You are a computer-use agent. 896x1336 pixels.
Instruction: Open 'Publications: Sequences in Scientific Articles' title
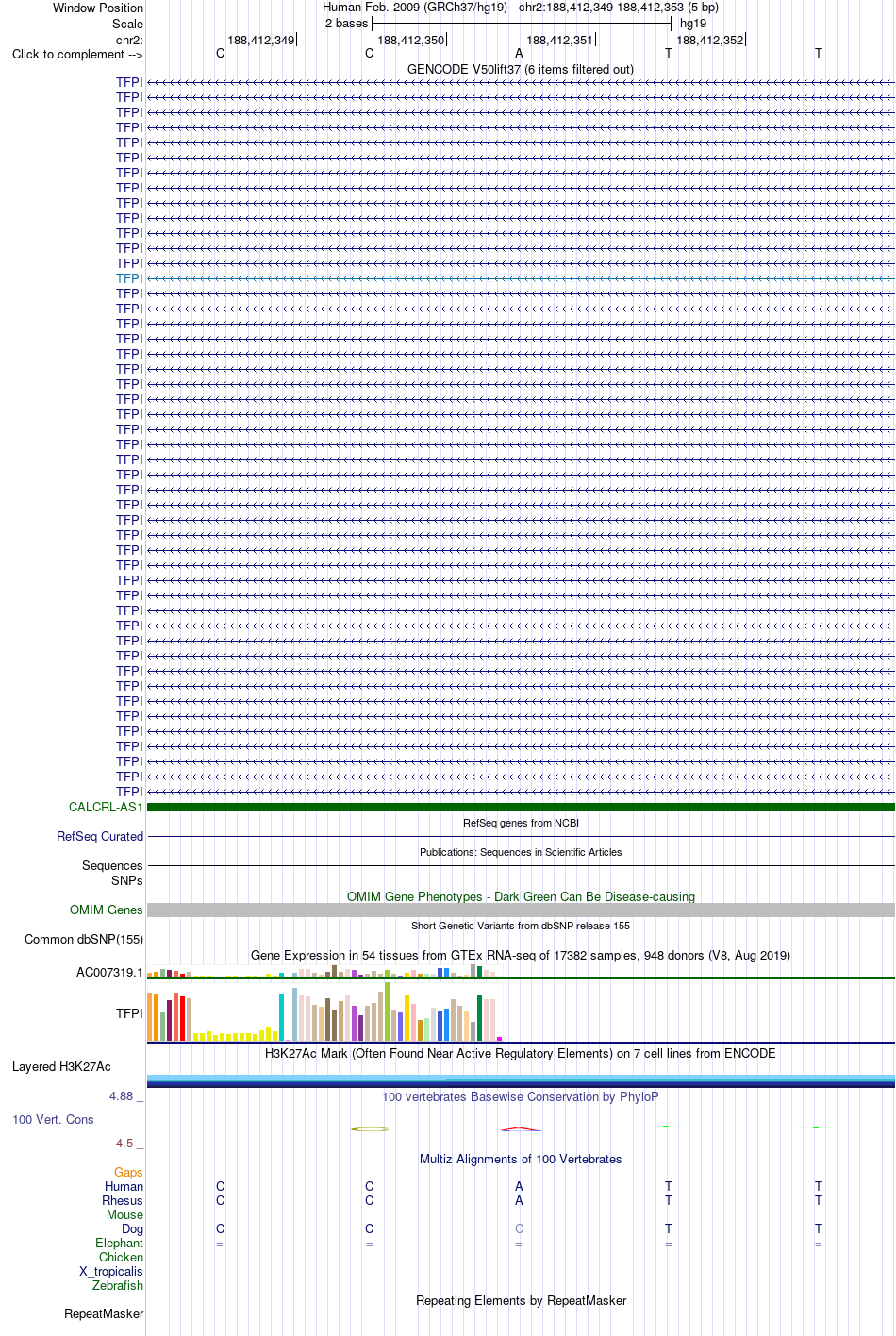click(521, 852)
